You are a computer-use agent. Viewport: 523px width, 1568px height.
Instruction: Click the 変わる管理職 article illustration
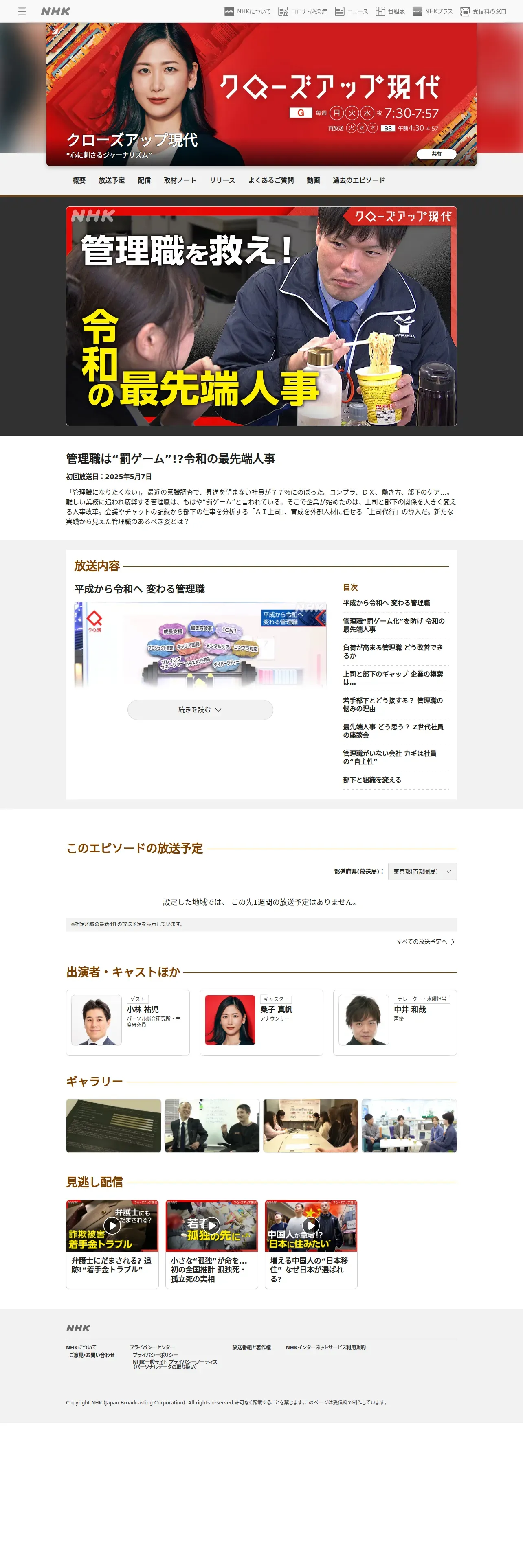pyautogui.click(x=200, y=645)
